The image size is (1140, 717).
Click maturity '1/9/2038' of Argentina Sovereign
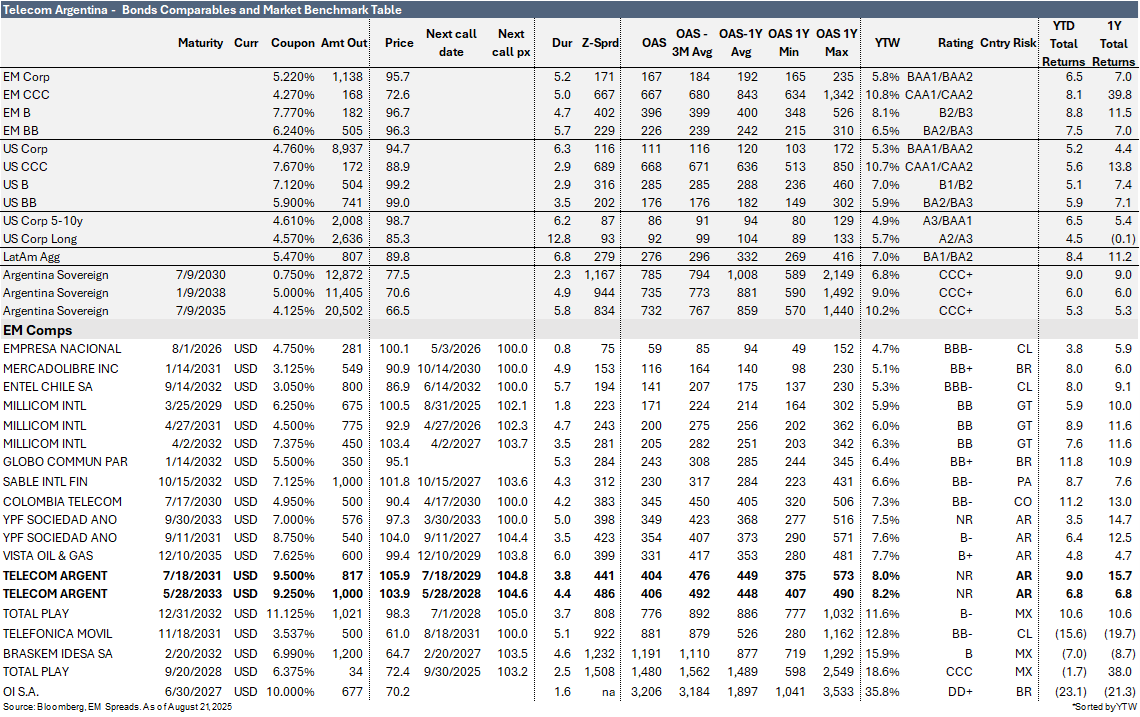coord(201,293)
